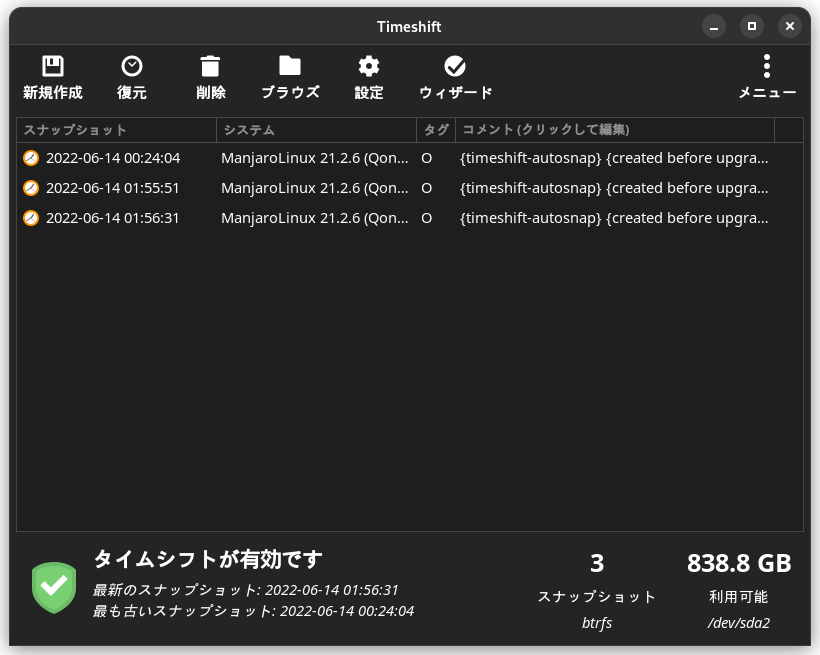Open 設定 settings gear
The width and height of the screenshot is (820, 655).
click(369, 77)
